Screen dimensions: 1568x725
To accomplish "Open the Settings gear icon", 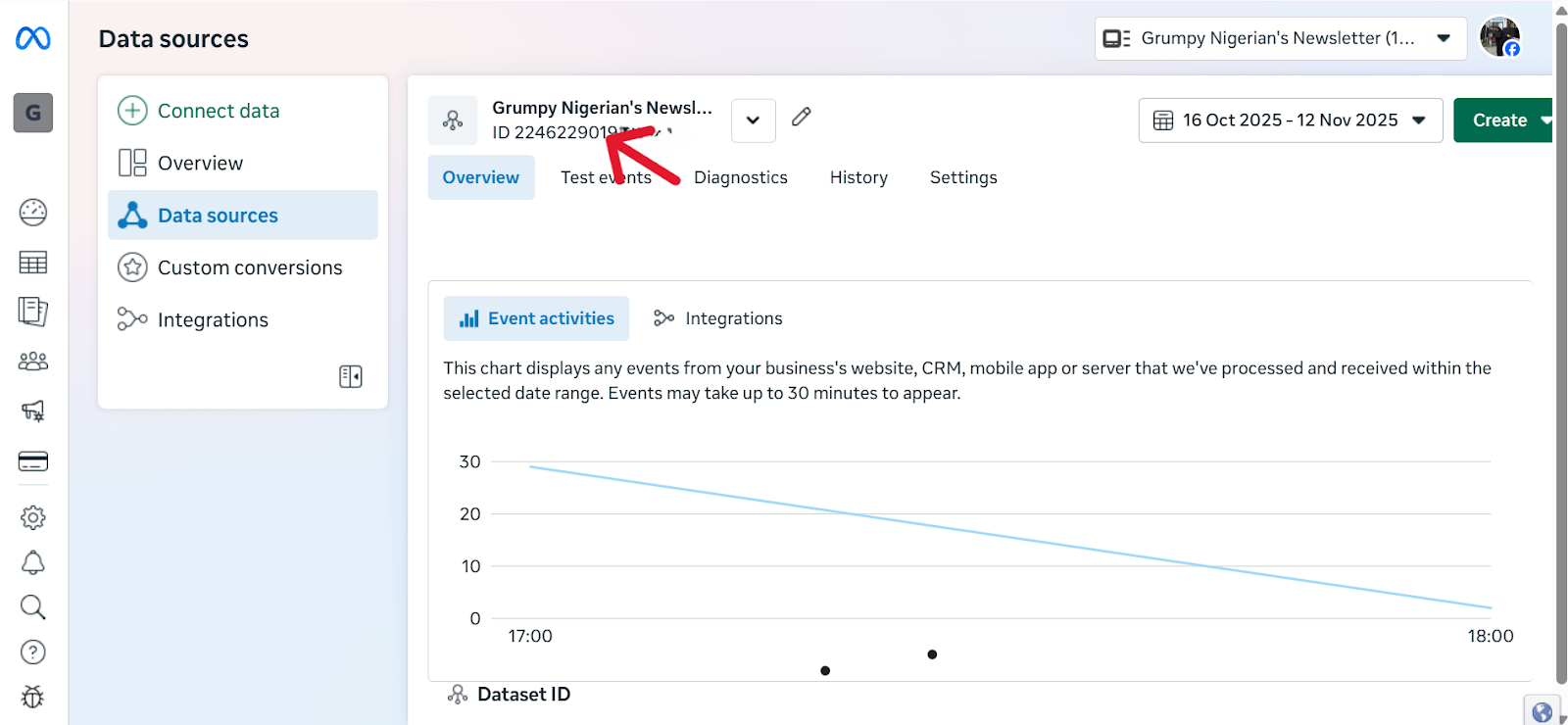I will pyautogui.click(x=33, y=517).
